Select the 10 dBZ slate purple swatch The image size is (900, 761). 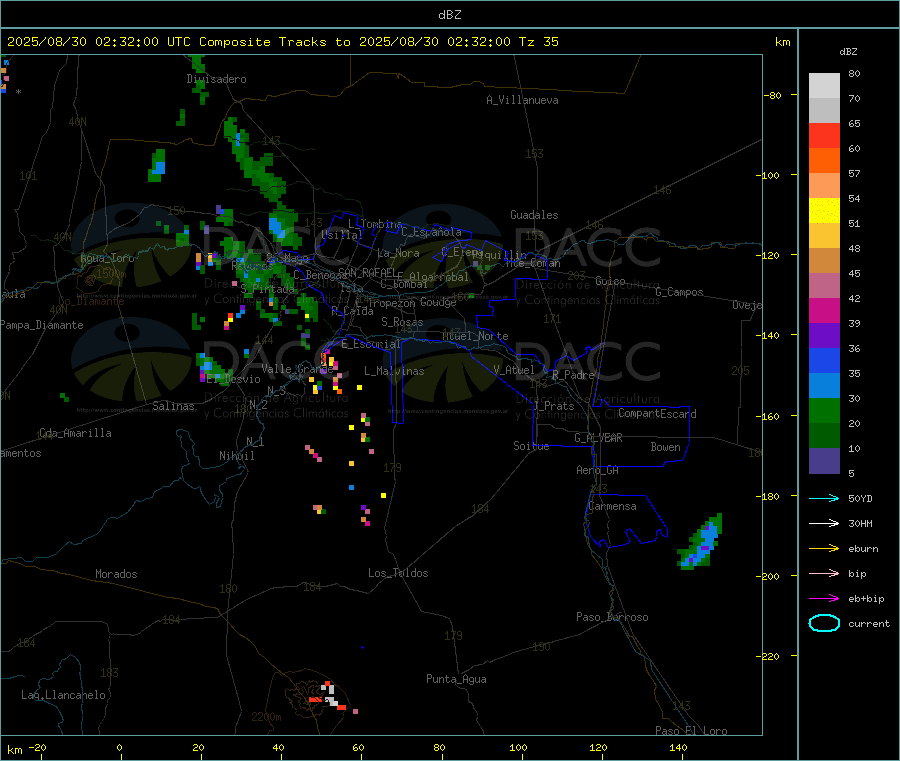824,461
